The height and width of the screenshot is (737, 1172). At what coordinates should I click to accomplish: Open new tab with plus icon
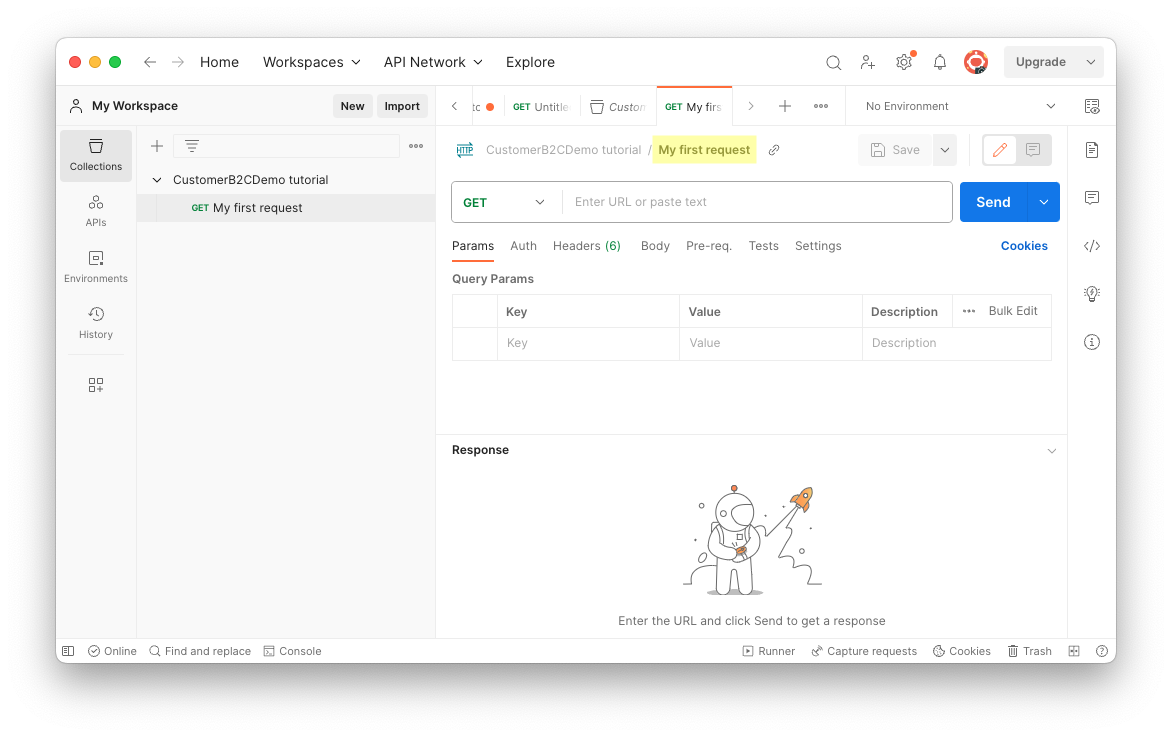tap(785, 106)
